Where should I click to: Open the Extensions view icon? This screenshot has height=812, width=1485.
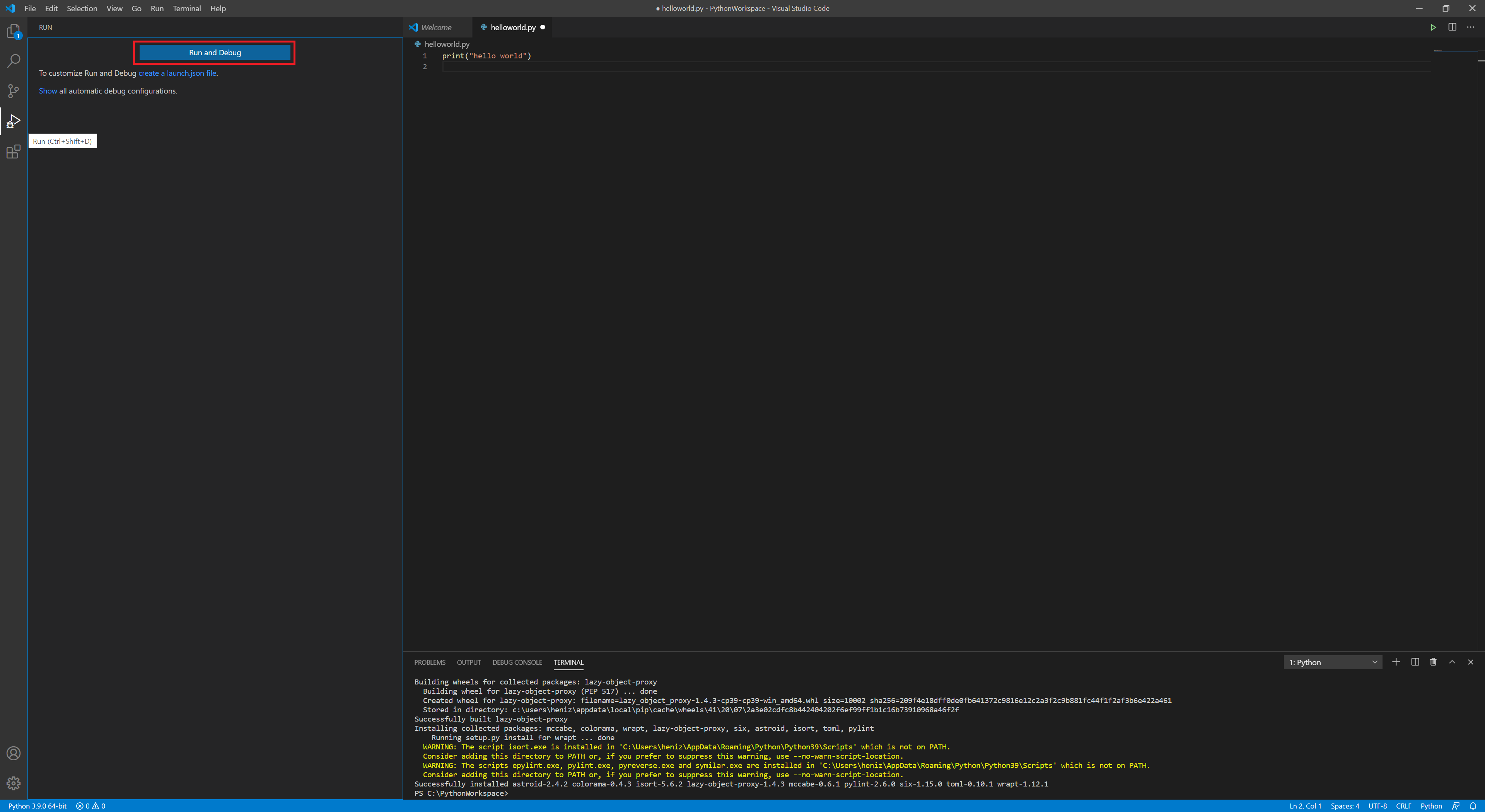click(x=13, y=152)
